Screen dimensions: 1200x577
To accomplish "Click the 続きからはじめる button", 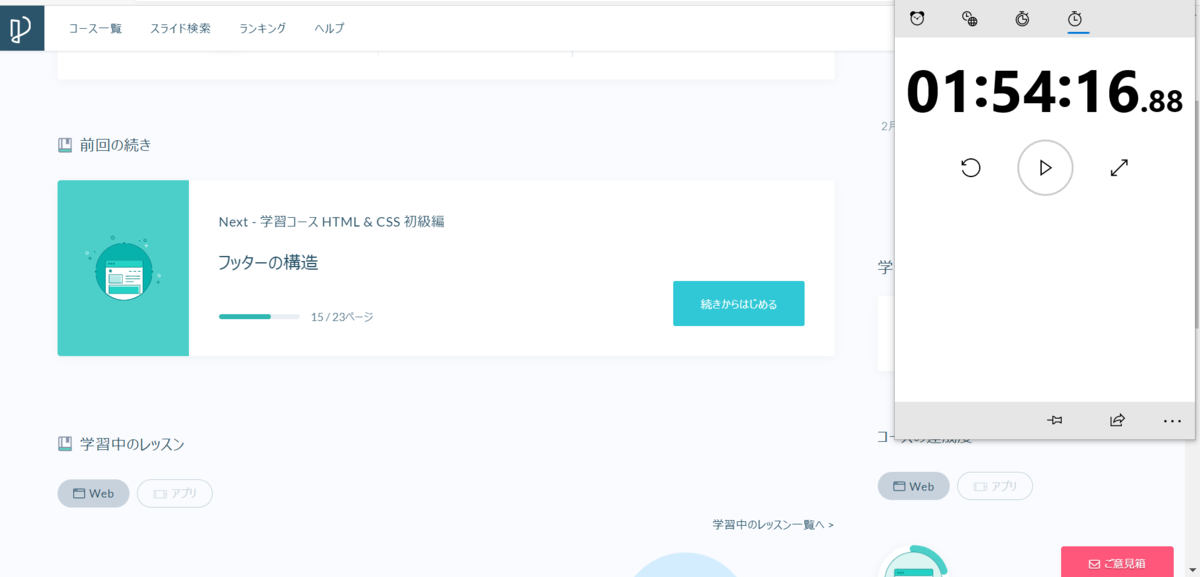I will pyautogui.click(x=738, y=303).
